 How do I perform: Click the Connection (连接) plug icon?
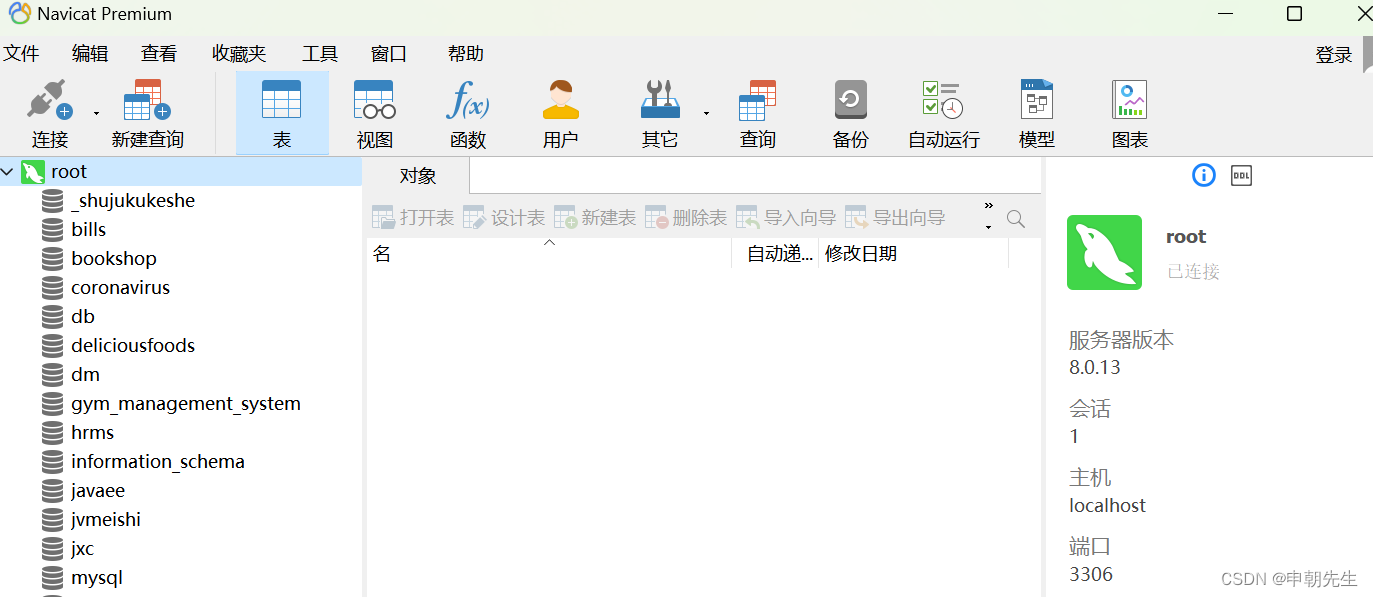(49, 100)
